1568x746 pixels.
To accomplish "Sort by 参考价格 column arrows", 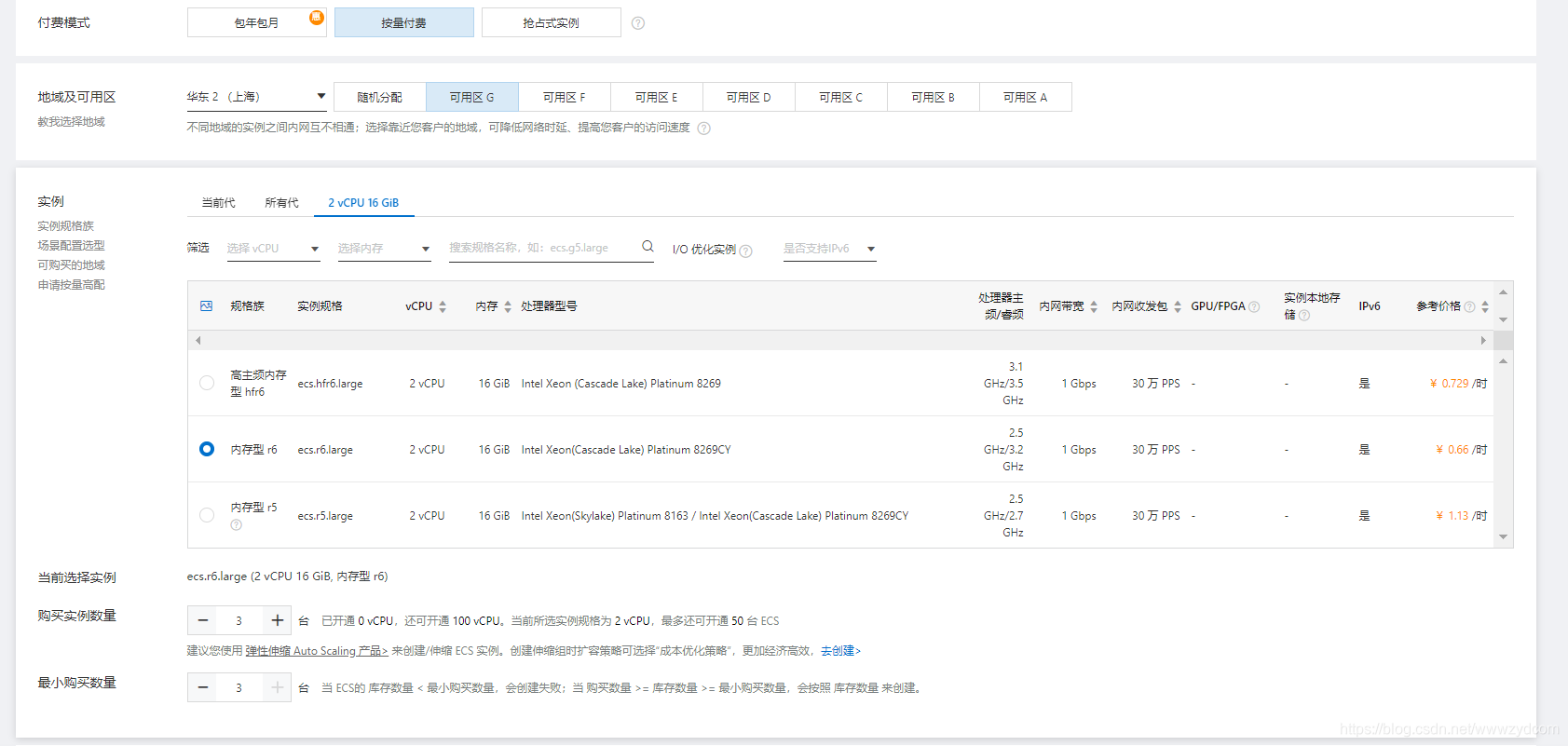I will point(1485,306).
